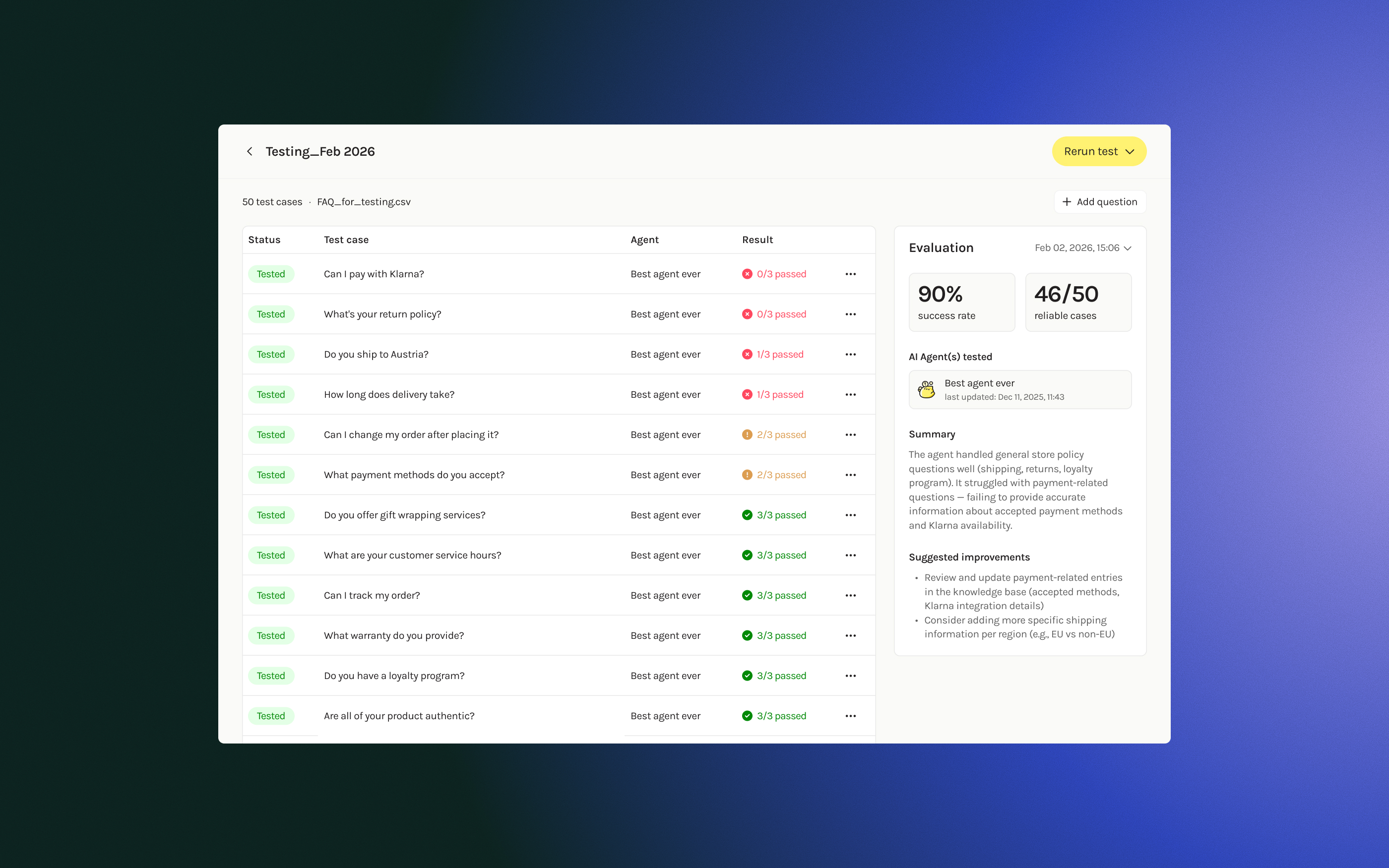Click the Tested badge on delivery time row
The height and width of the screenshot is (868, 1389).
tap(270, 394)
